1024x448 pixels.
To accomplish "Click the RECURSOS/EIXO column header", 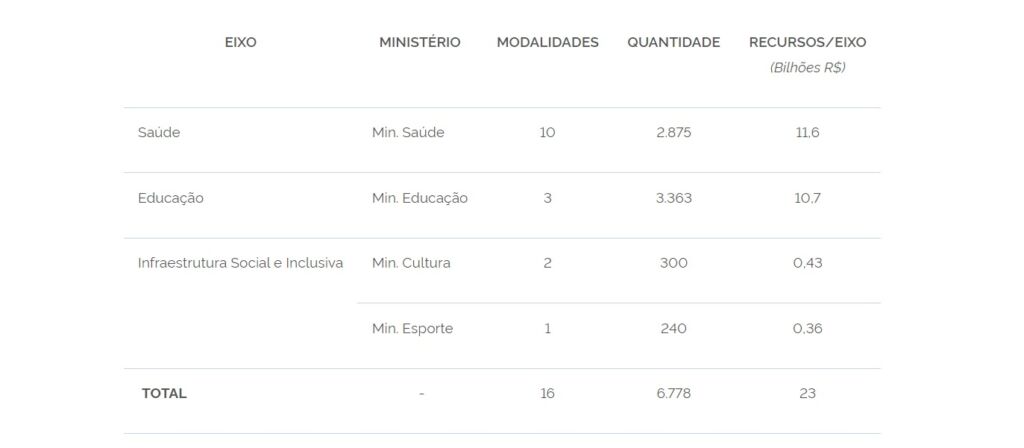I will (807, 42).
